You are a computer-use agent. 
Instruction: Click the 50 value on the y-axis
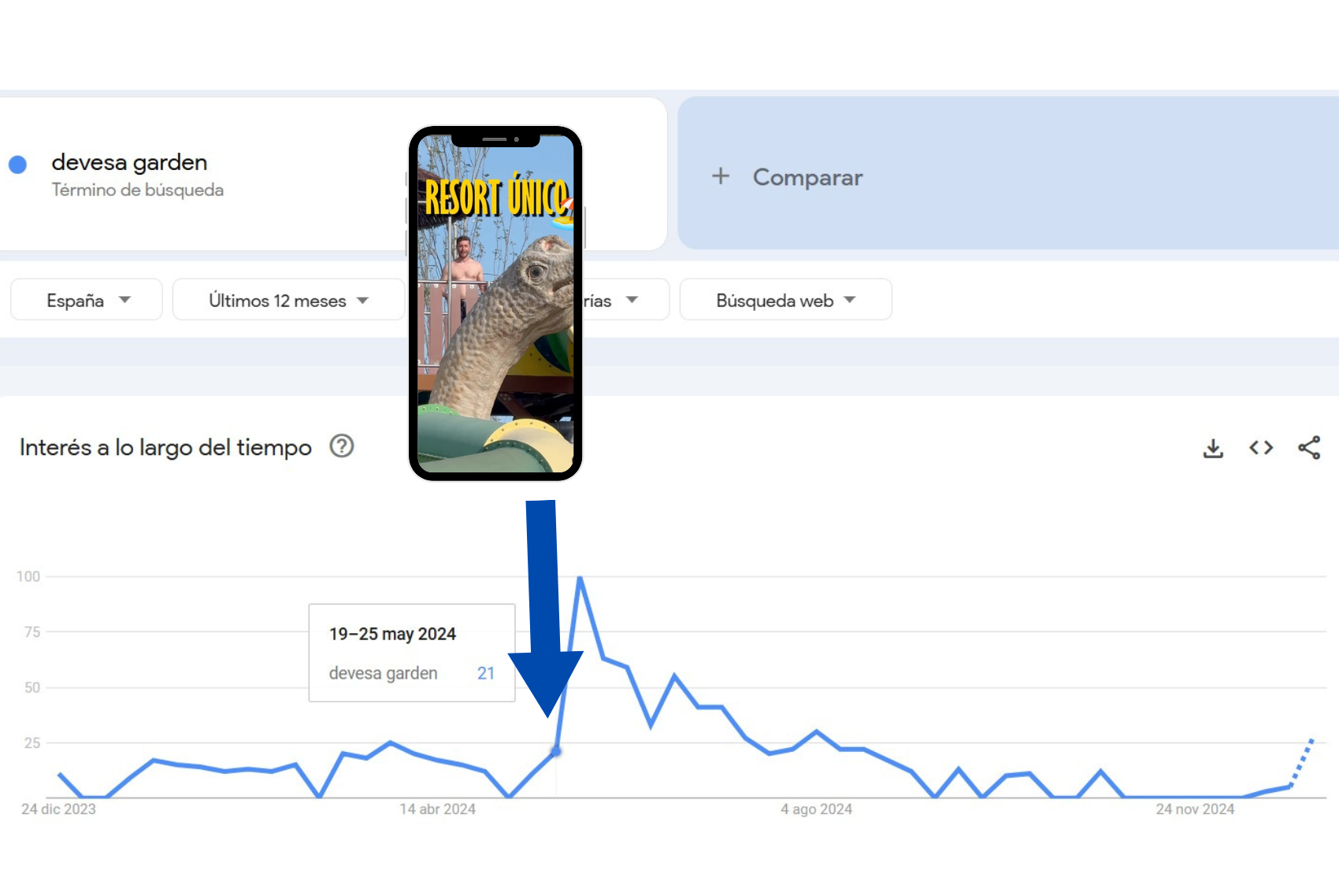pos(32,687)
